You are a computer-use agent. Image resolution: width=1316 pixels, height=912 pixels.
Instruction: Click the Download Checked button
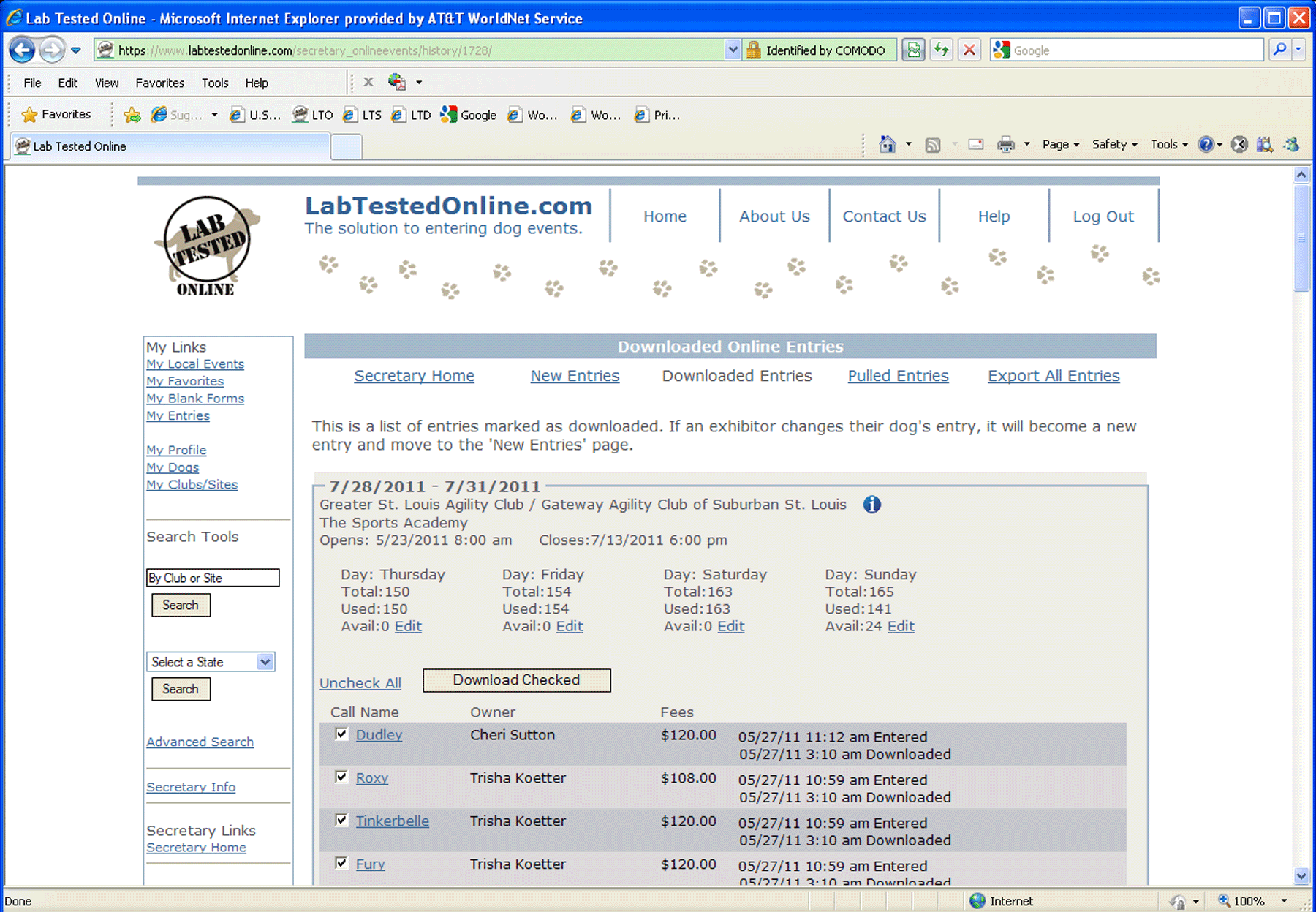(x=517, y=680)
